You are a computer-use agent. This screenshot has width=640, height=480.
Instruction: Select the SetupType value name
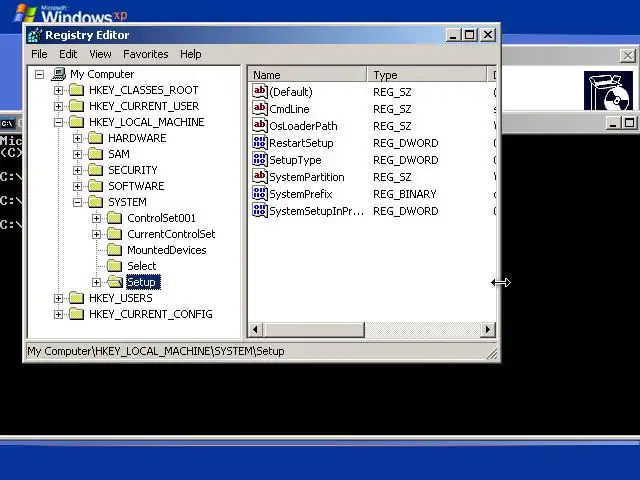295,160
